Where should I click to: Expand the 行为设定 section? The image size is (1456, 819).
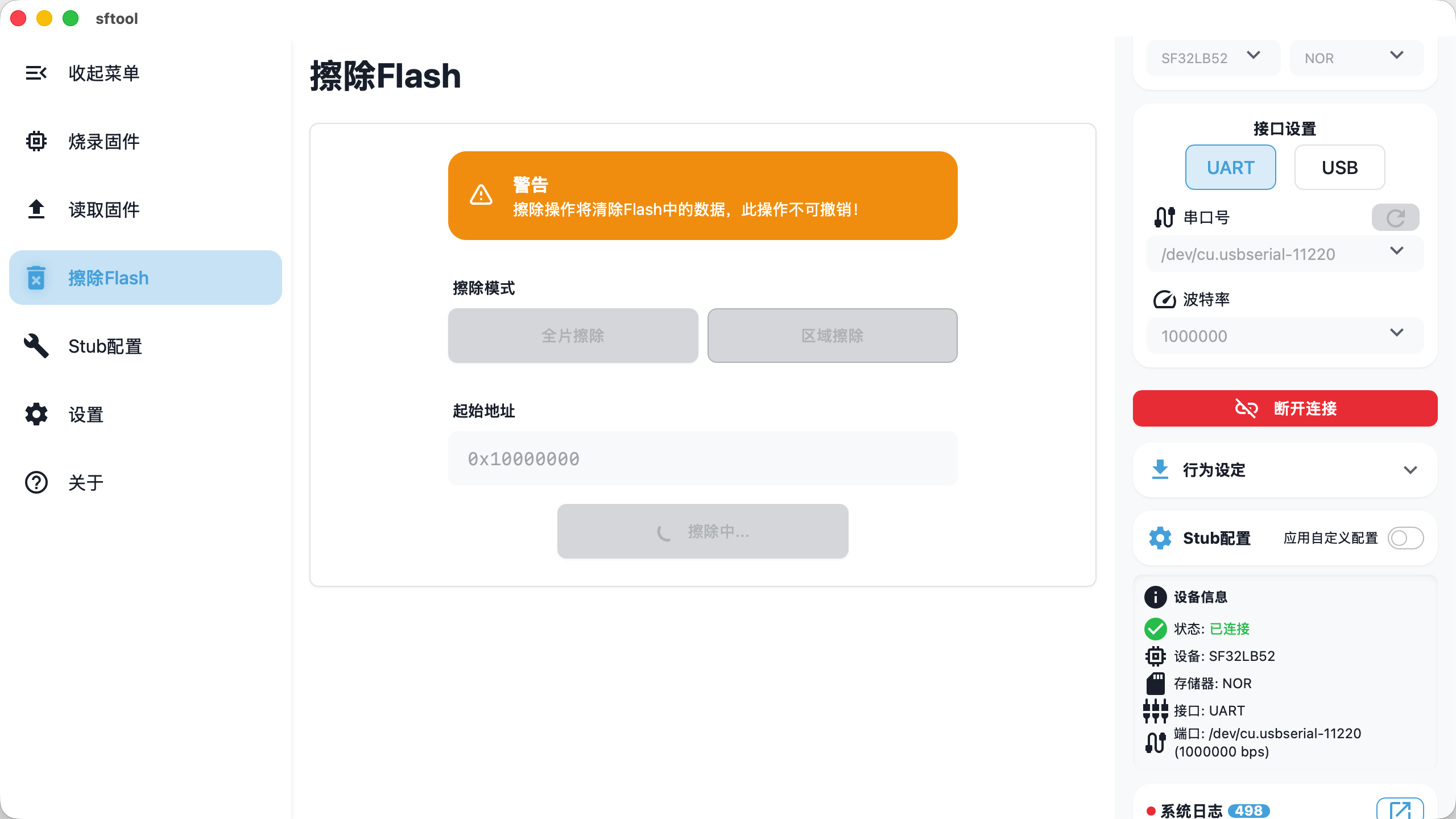pos(1284,470)
